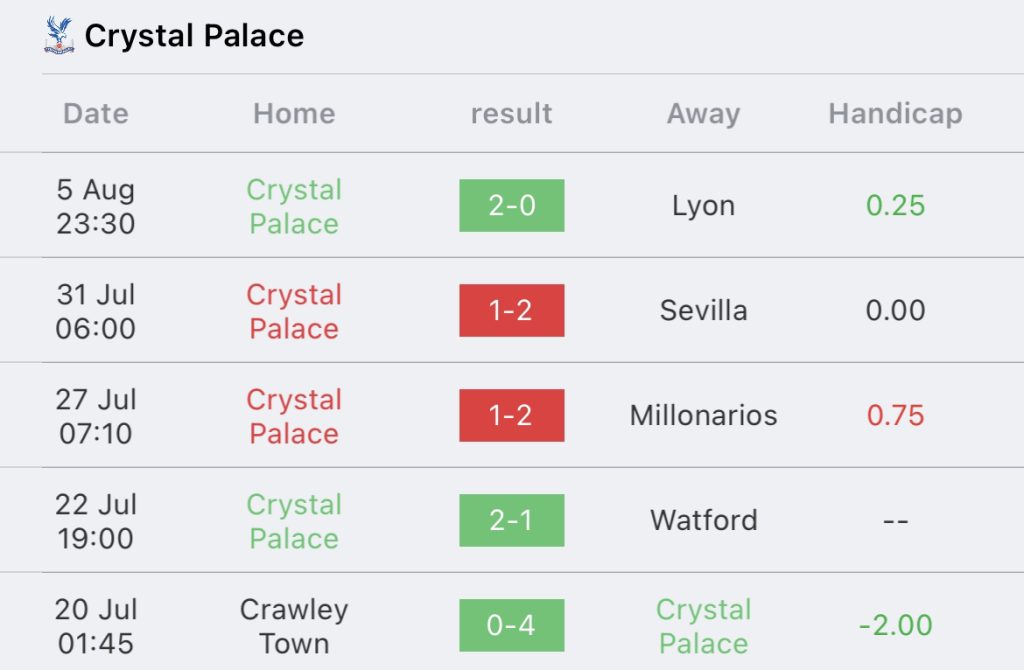Click the result column header
Screen dimensions: 1024x670
pos(511,114)
